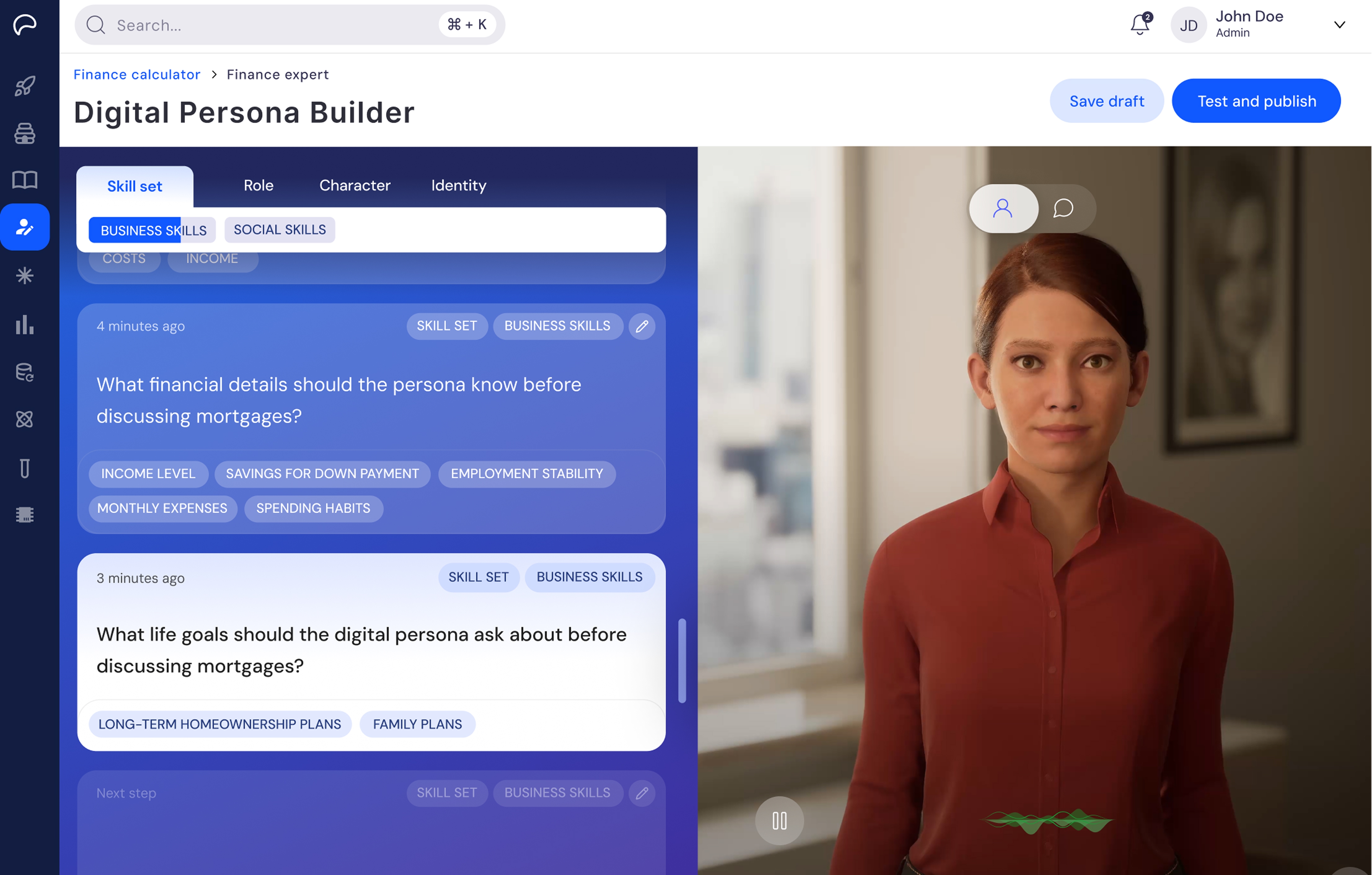Click BUSINESS SKILLS tag on 3 minutes ago card
The image size is (1372, 875).
[590, 577]
